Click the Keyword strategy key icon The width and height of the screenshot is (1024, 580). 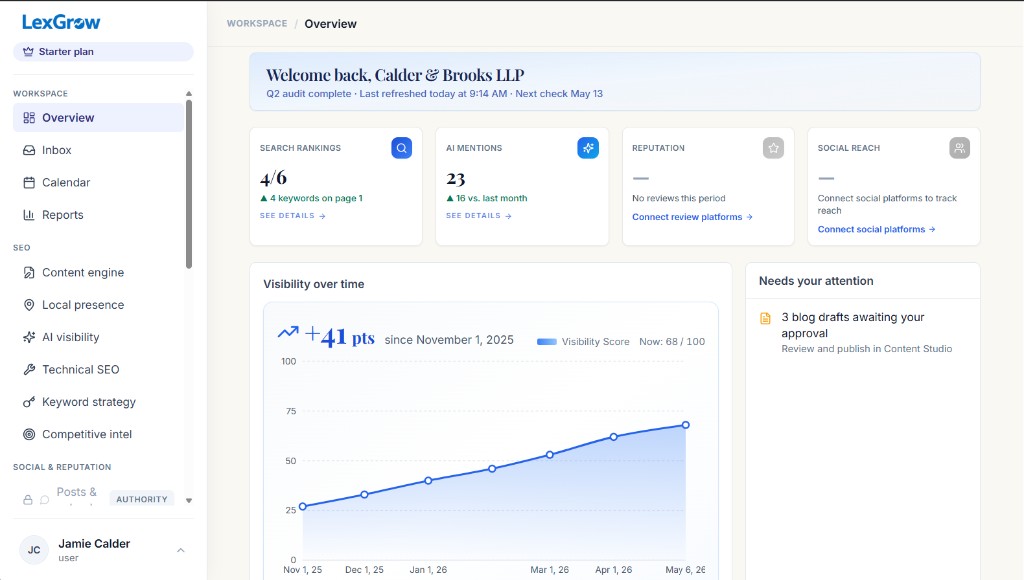tap(29, 402)
